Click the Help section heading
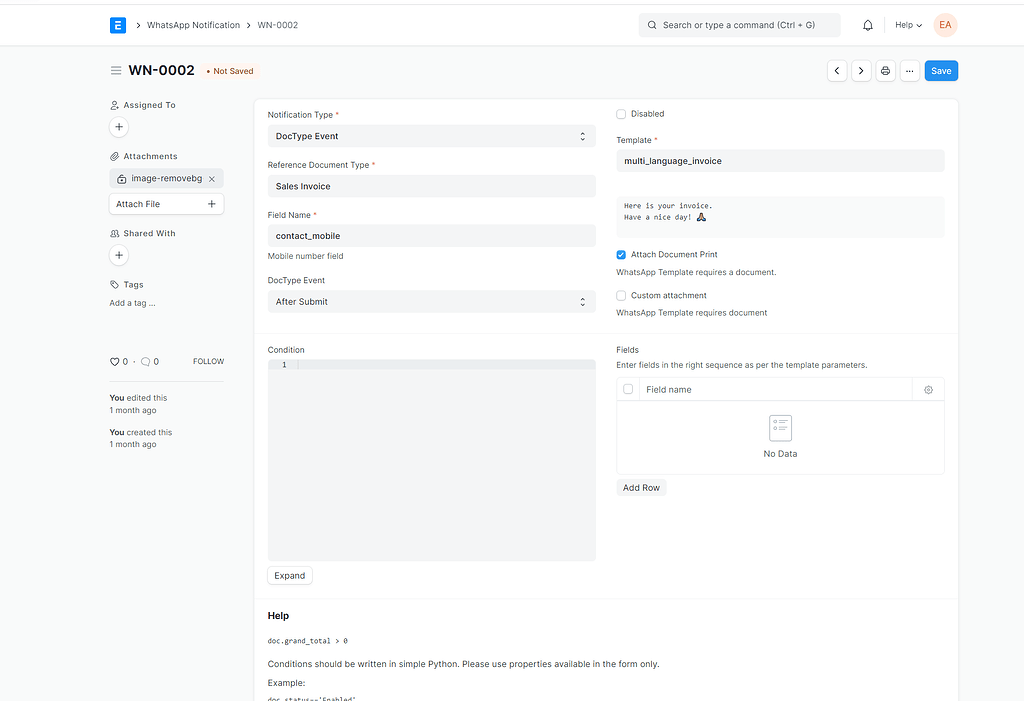 (278, 616)
